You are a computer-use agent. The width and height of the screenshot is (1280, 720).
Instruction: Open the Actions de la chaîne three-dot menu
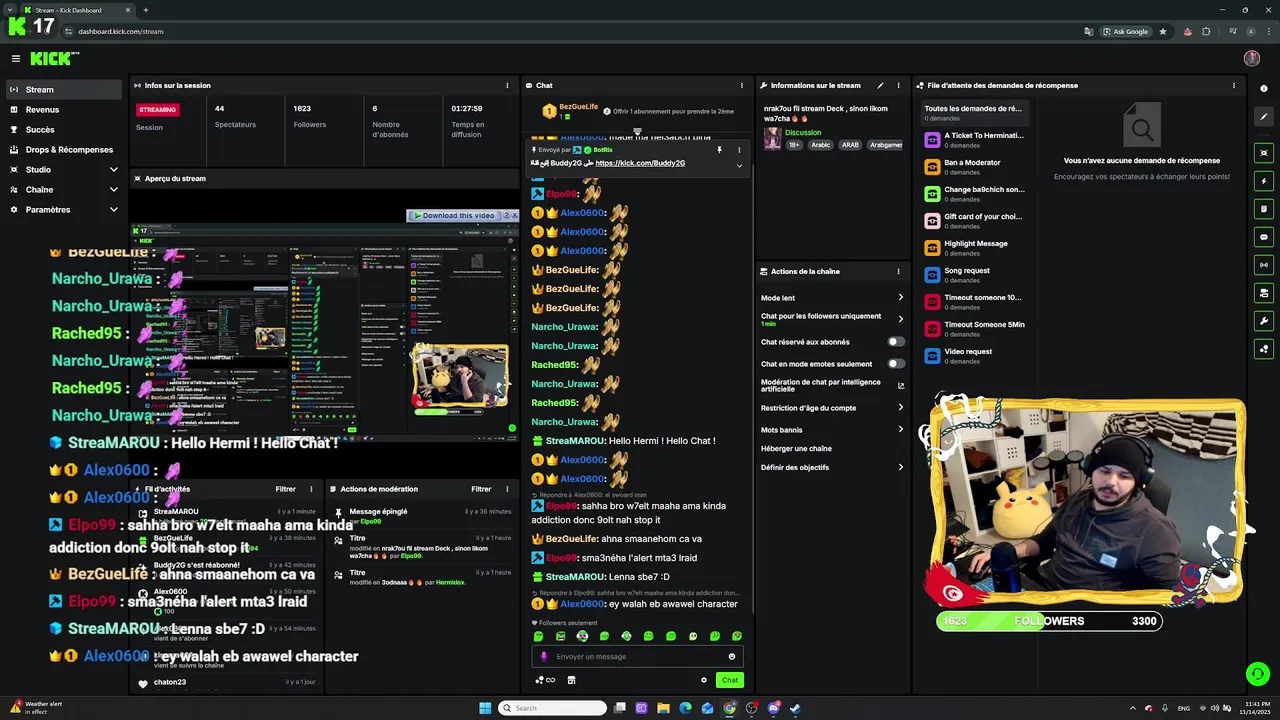pos(898,271)
